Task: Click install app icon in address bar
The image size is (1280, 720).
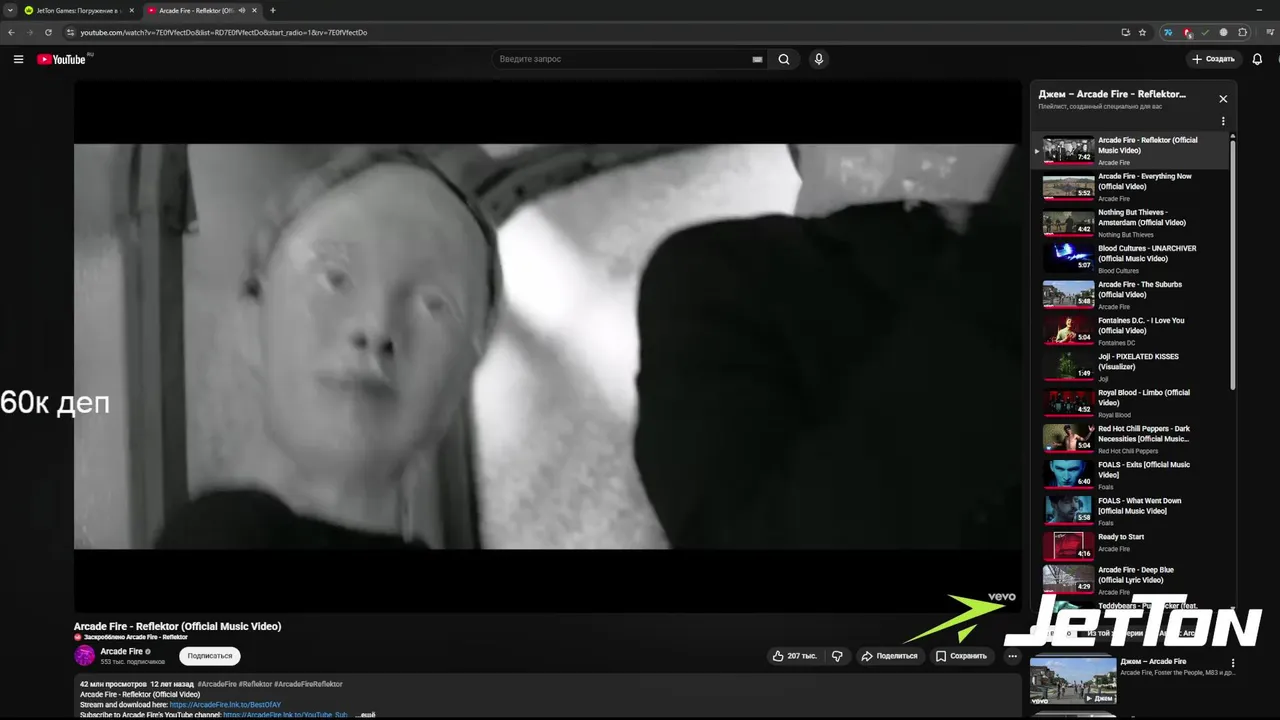Action: tap(1126, 32)
